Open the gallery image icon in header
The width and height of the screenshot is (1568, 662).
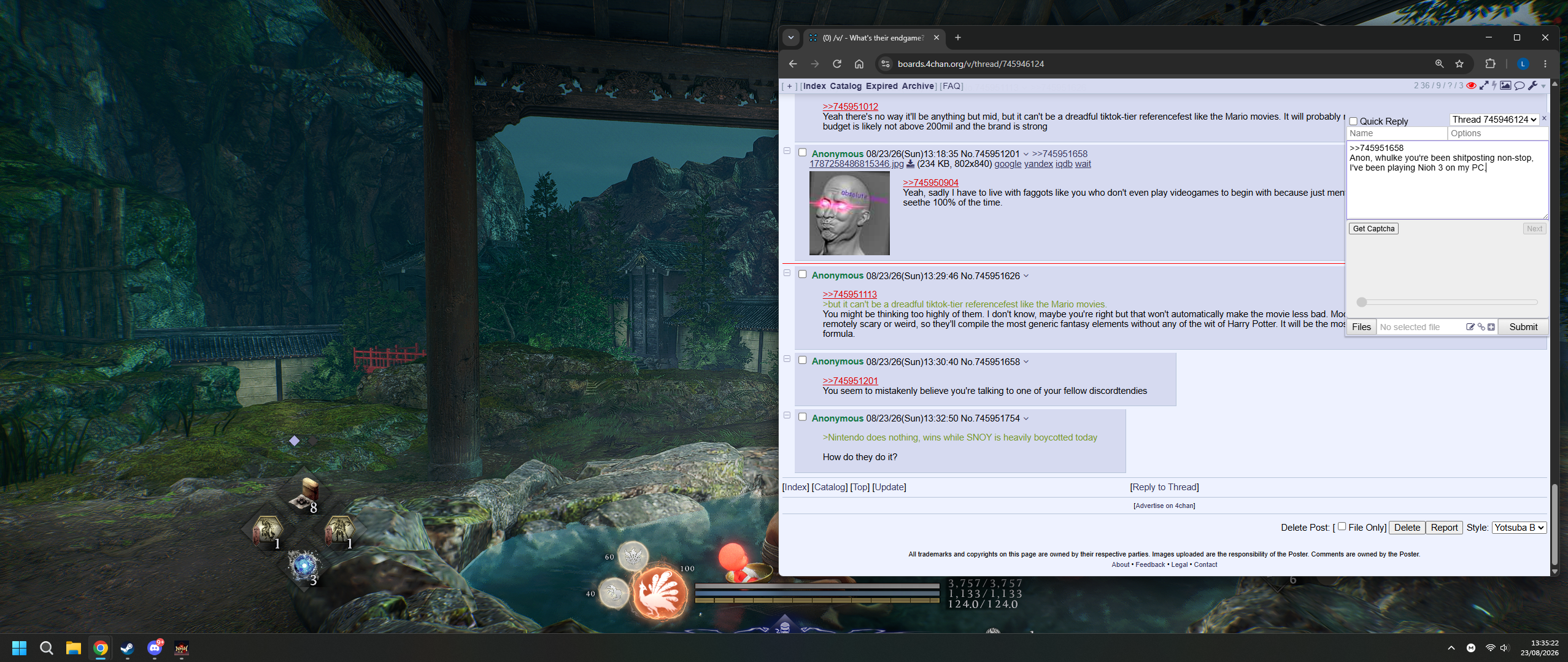tap(1505, 86)
